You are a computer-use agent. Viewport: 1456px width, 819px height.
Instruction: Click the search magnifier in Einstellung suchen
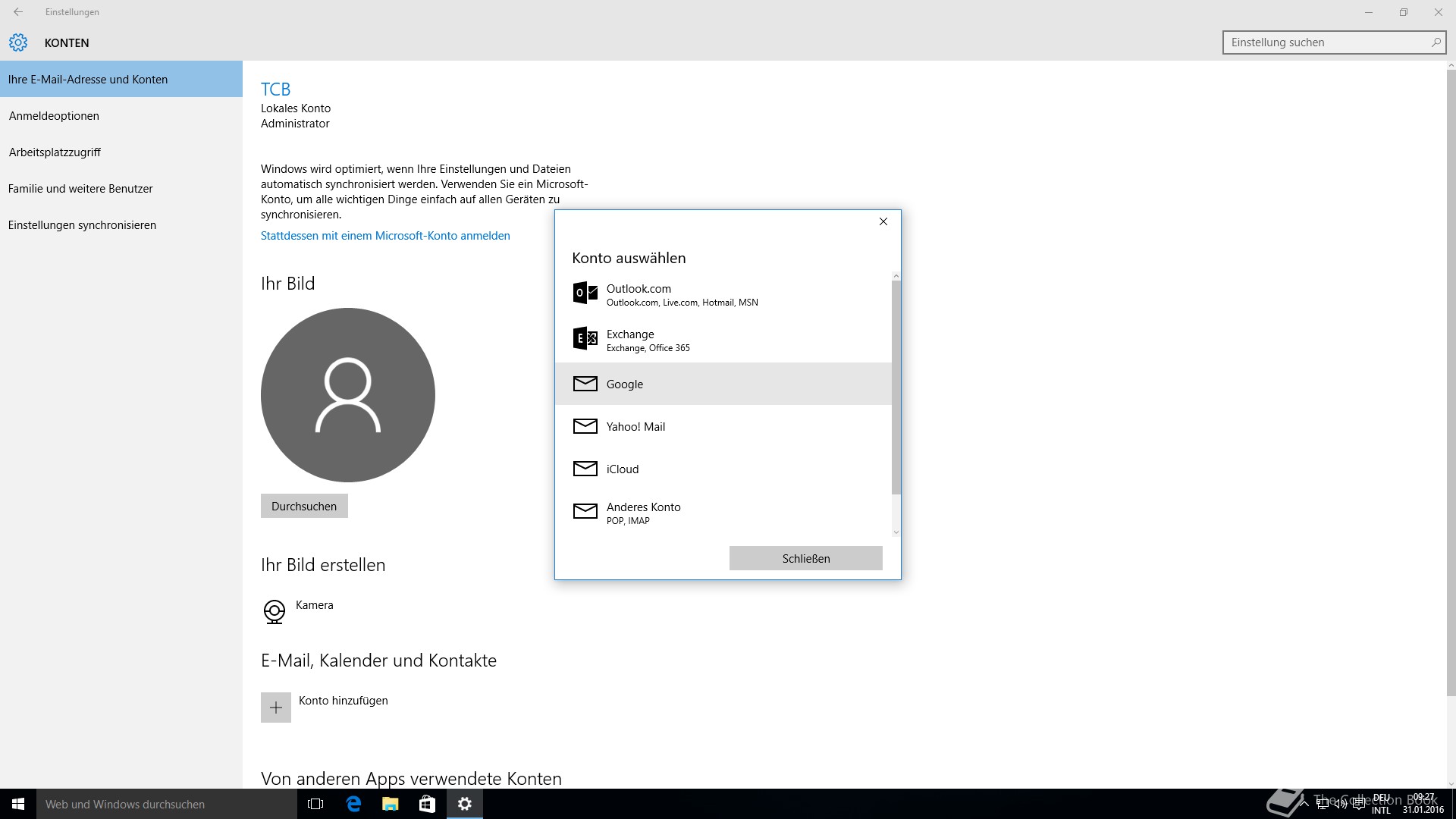(1436, 42)
